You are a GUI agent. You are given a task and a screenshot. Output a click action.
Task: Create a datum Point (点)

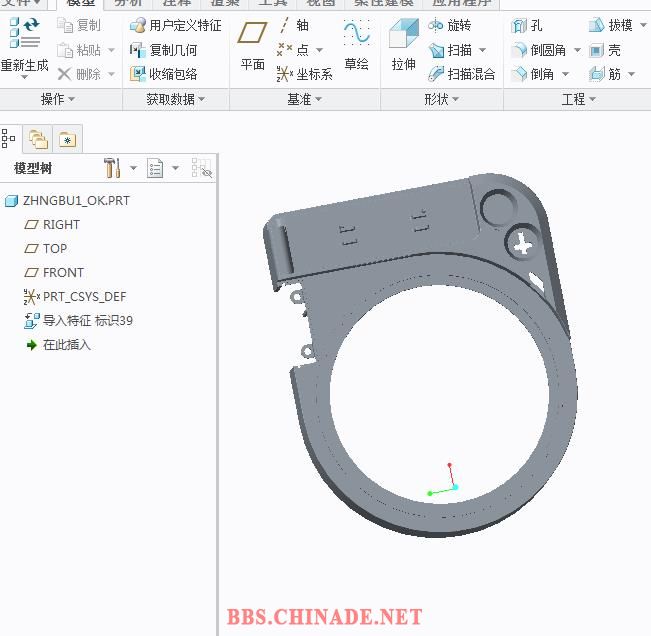293,50
